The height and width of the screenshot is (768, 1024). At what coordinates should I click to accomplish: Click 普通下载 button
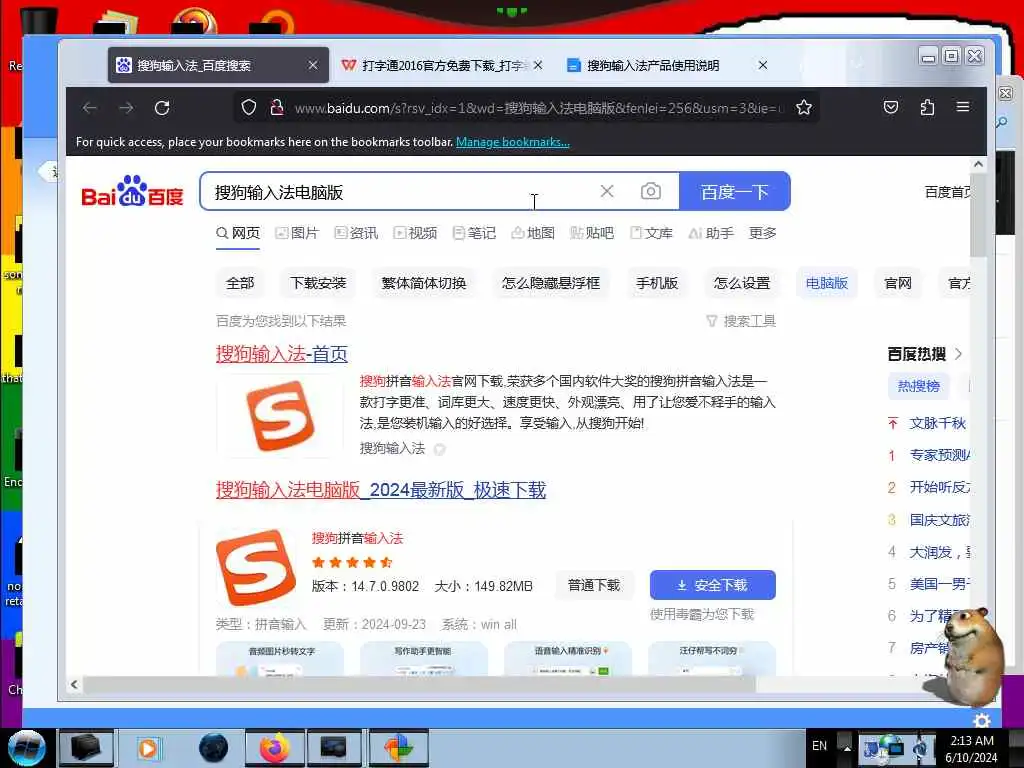[594, 585]
